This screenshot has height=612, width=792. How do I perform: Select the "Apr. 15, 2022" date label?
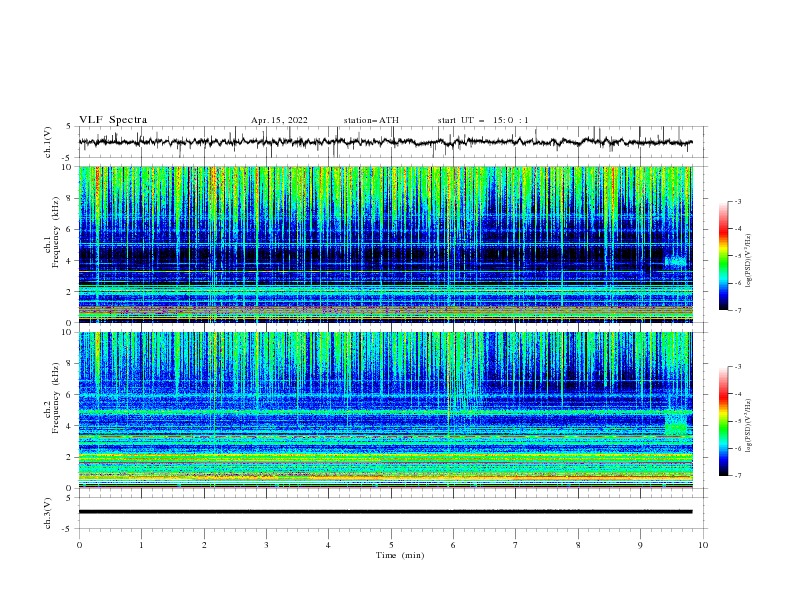coord(279,120)
